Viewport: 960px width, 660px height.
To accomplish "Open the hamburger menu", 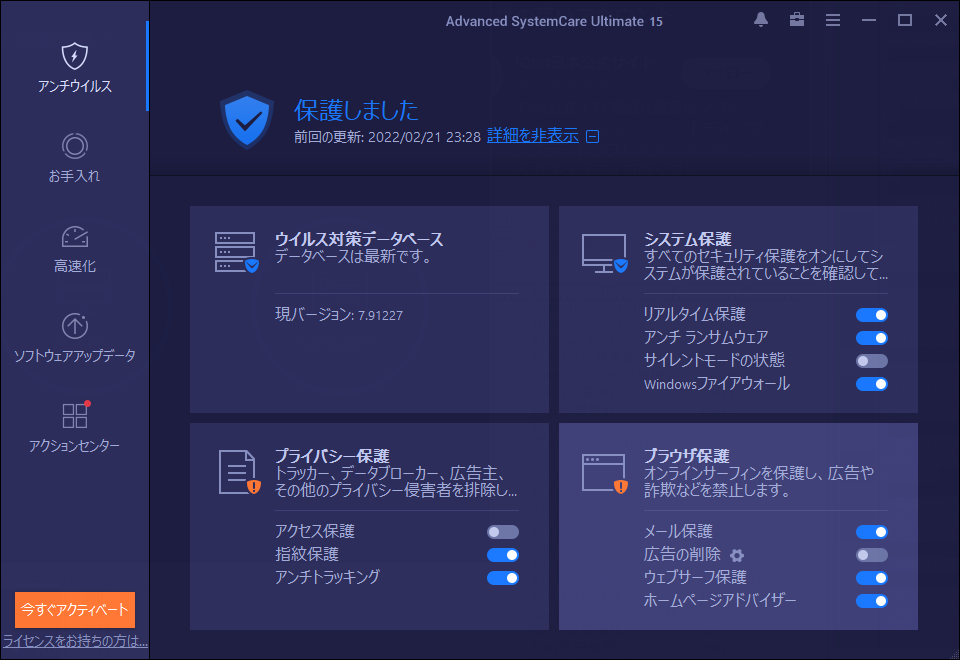I will (x=833, y=19).
